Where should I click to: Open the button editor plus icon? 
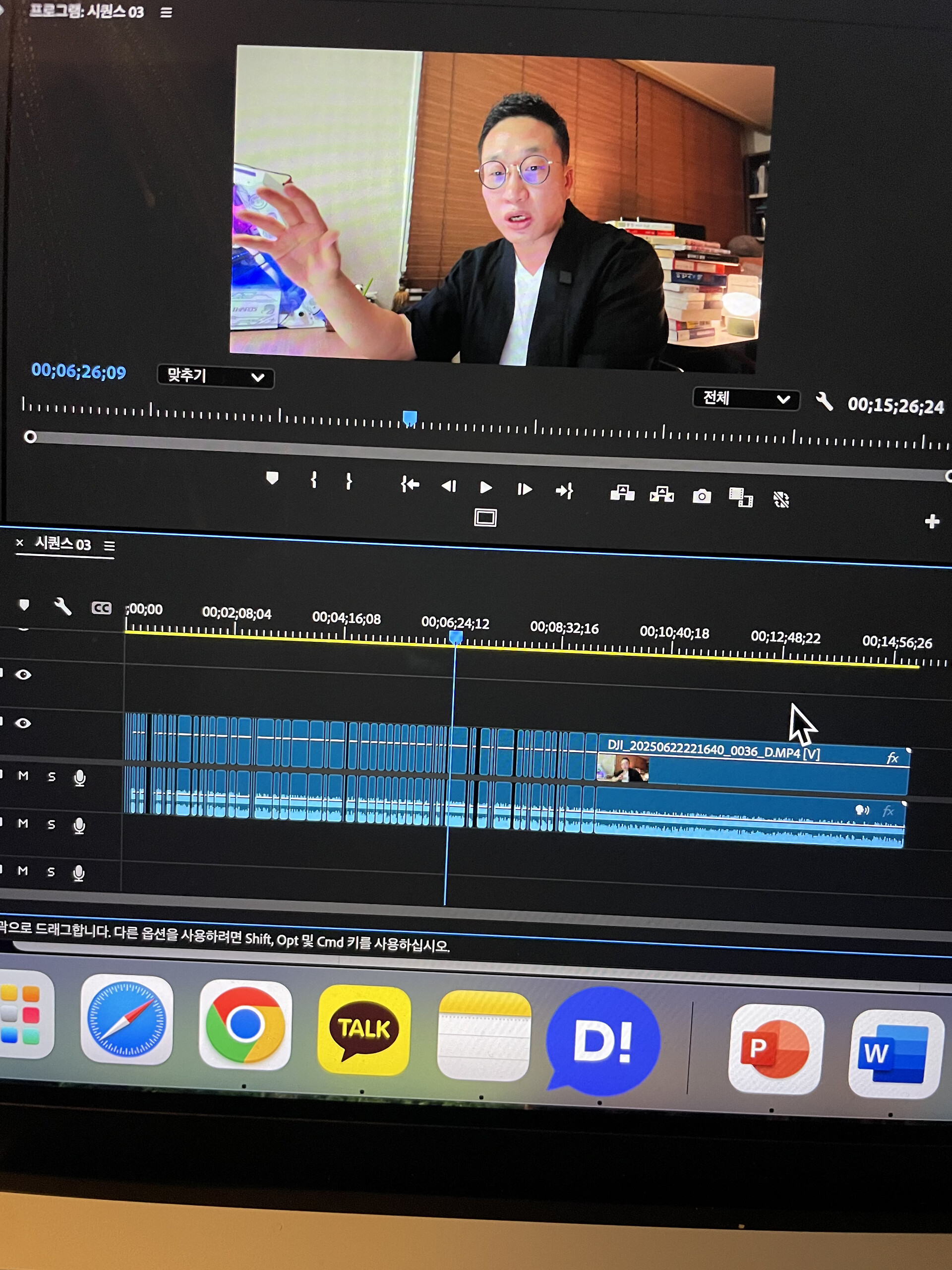[932, 521]
